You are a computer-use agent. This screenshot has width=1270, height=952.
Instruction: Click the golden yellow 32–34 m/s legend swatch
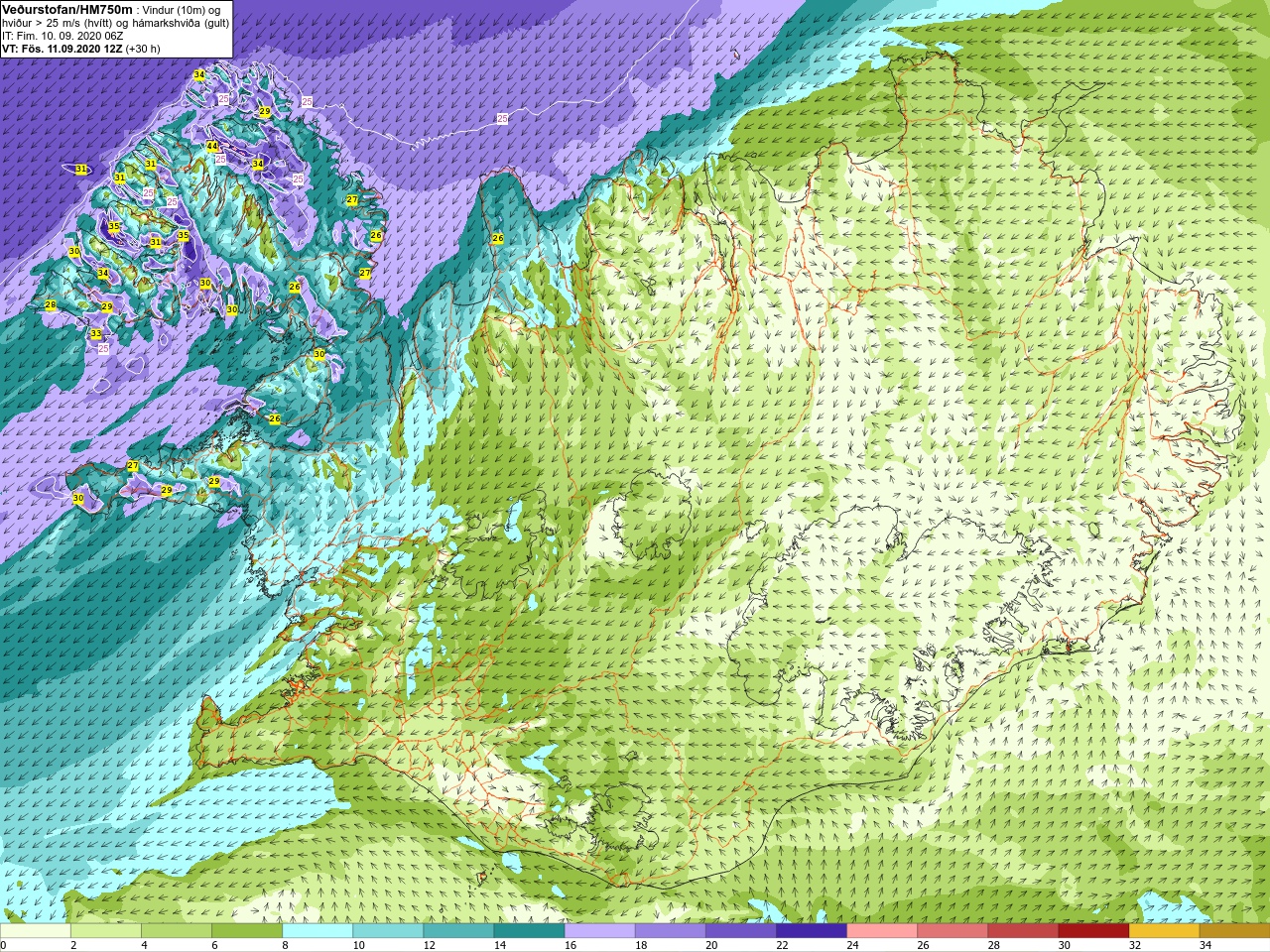tap(1163, 931)
